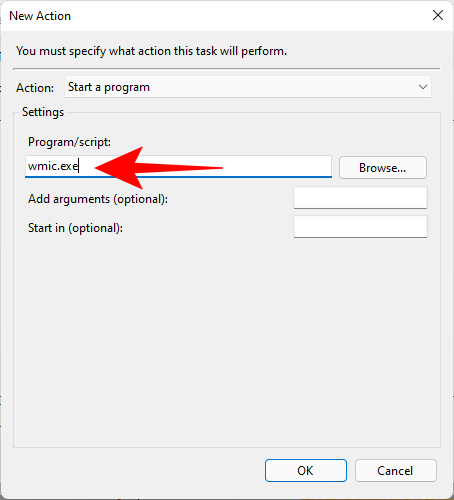The image size is (454, 500).
Task: Place cursor in wmic.exe text
Action: click(x=53, y=166)
